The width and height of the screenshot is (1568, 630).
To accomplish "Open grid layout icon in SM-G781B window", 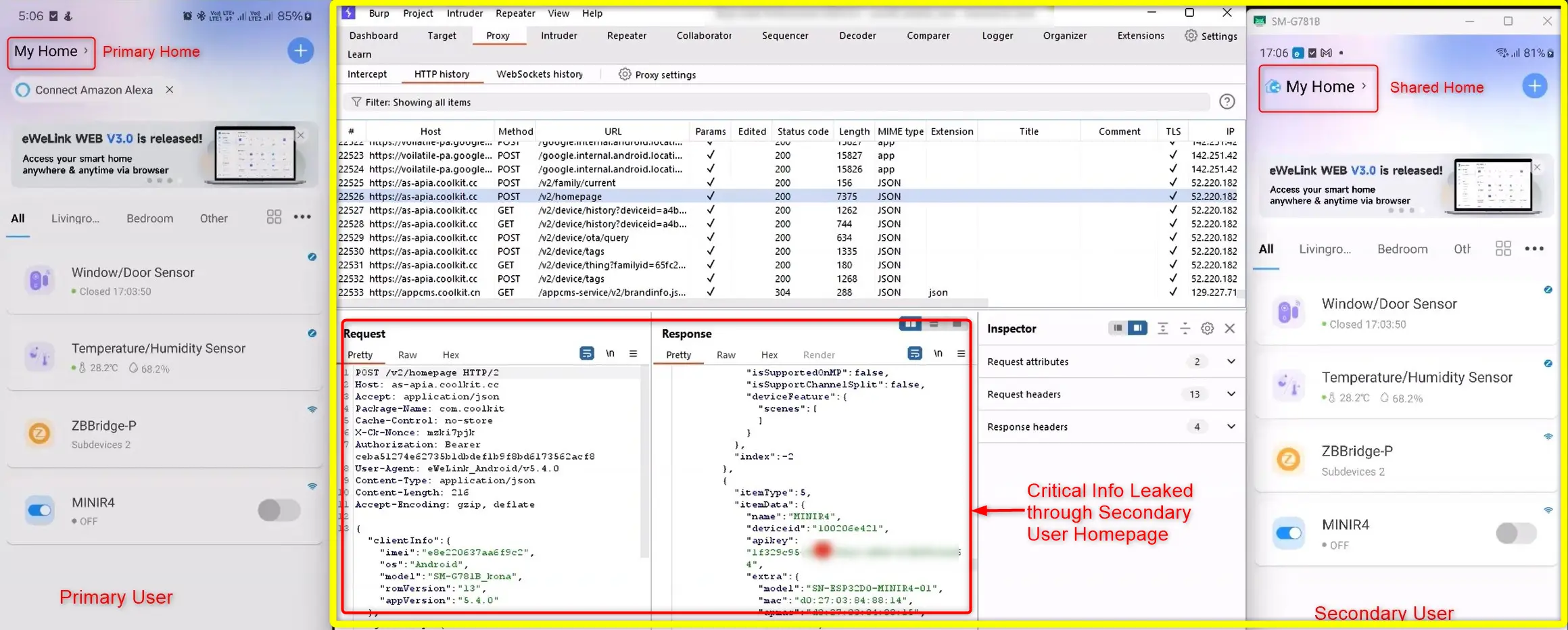I will pos(1502,248).
